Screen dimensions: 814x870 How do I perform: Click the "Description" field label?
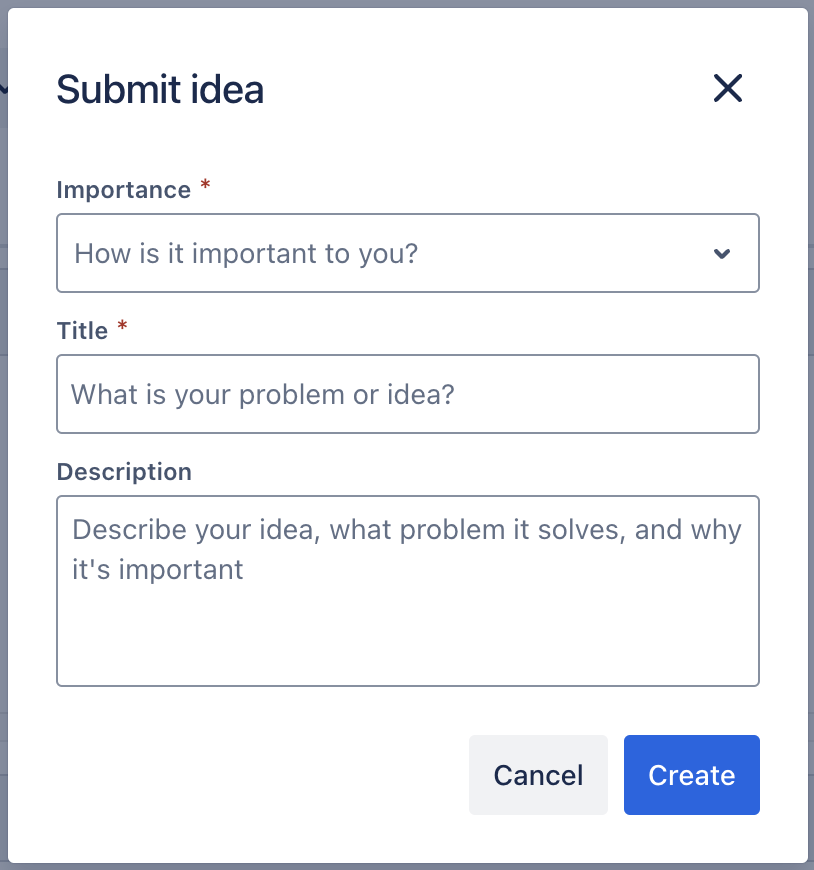pyautogui.click(x=124, y=472)
